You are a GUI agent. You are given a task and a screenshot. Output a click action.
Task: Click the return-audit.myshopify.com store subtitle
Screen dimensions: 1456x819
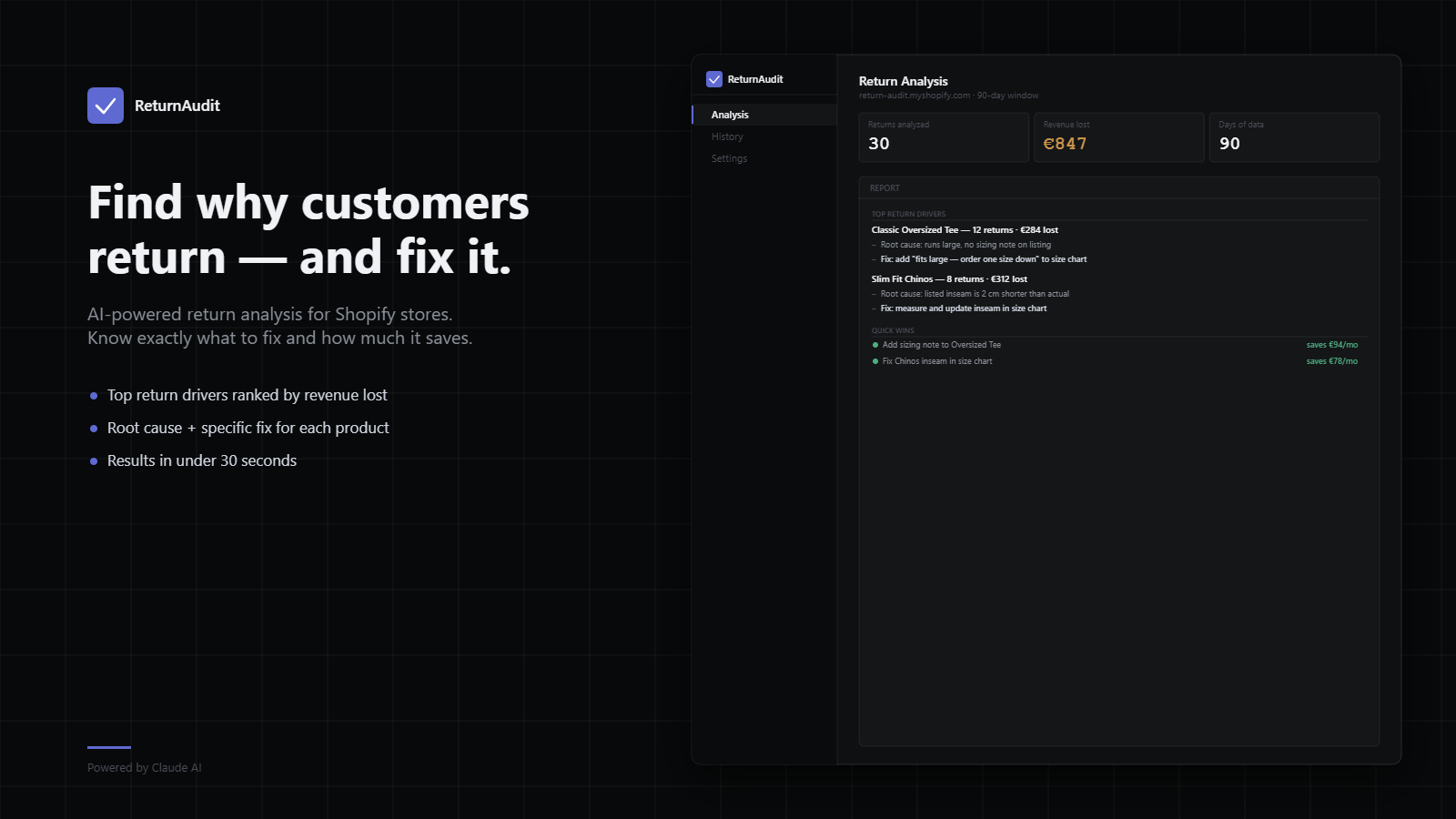coord(949,96)
